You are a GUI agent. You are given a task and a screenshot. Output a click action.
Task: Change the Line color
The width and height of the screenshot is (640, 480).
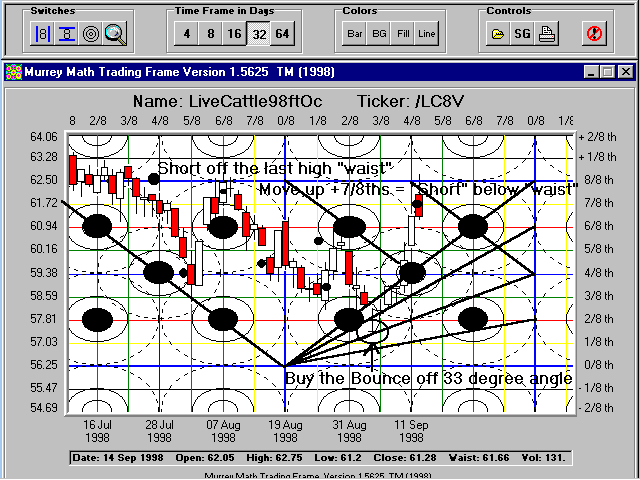coord(427,33)
